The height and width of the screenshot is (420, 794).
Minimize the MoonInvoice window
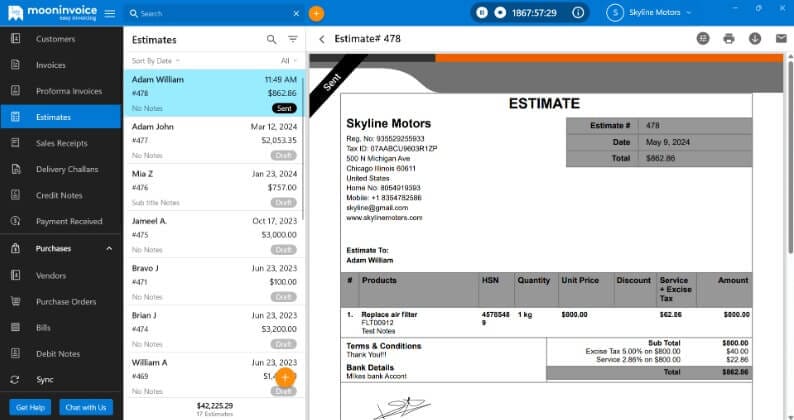point(735,9)
